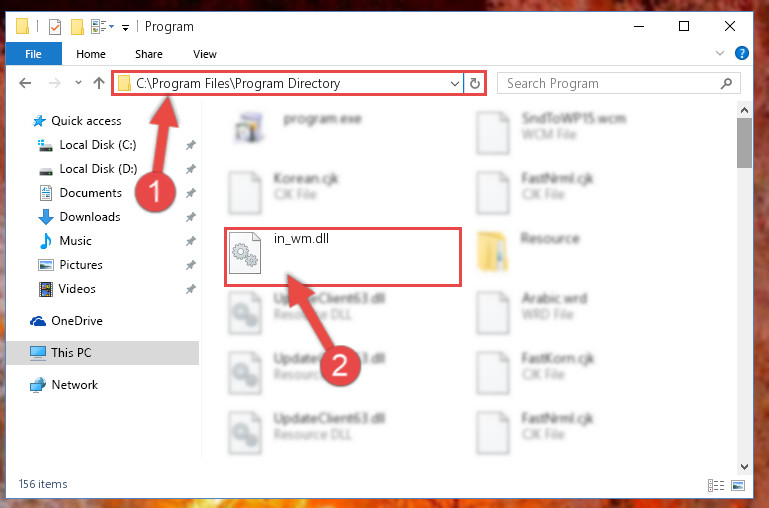
Task: Refresh the current folder view
Action: point(474,83)
